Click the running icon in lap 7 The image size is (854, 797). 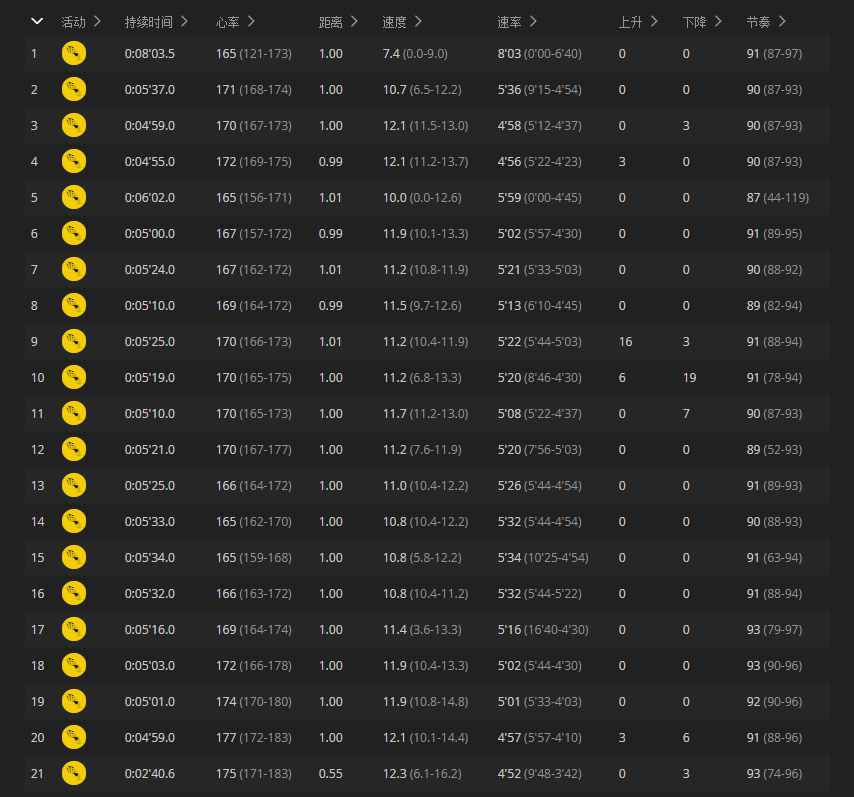74,269
